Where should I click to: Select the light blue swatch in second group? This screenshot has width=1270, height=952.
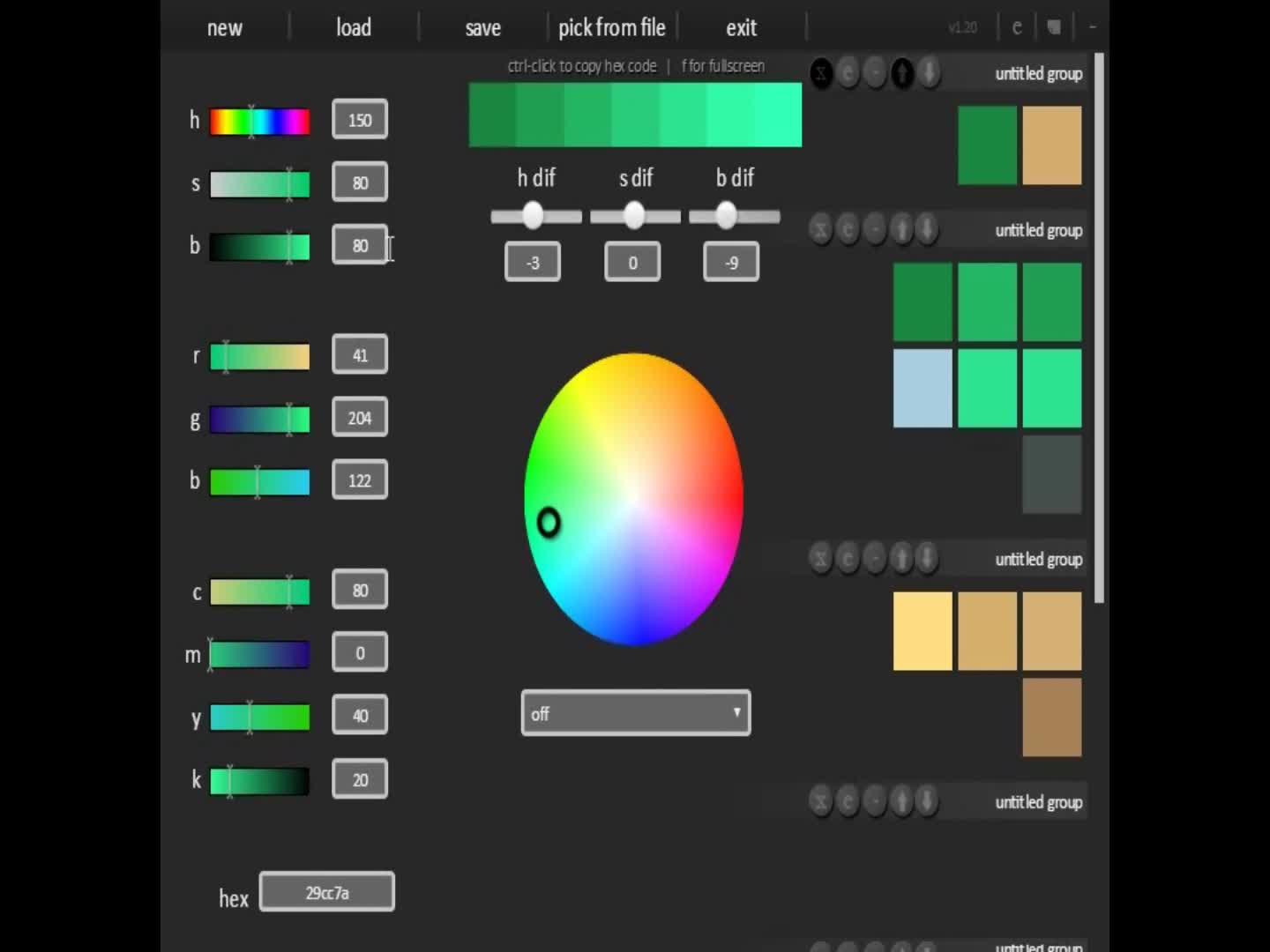click(923, 388)
